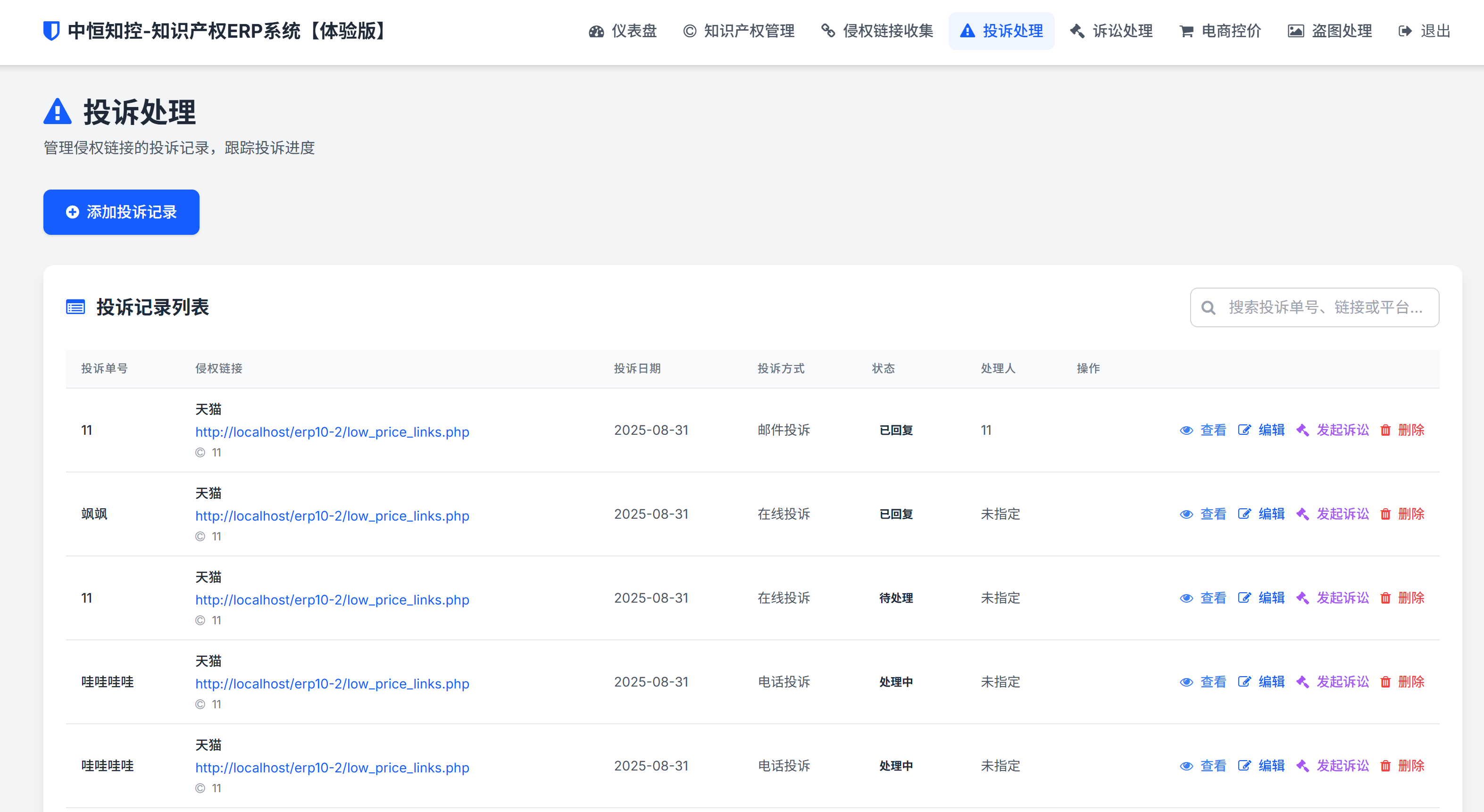Image resolution: width=1484 pixels, height=812 pixels.
Task: View first complaint record via eye icon
Action: click(1186, 430)
